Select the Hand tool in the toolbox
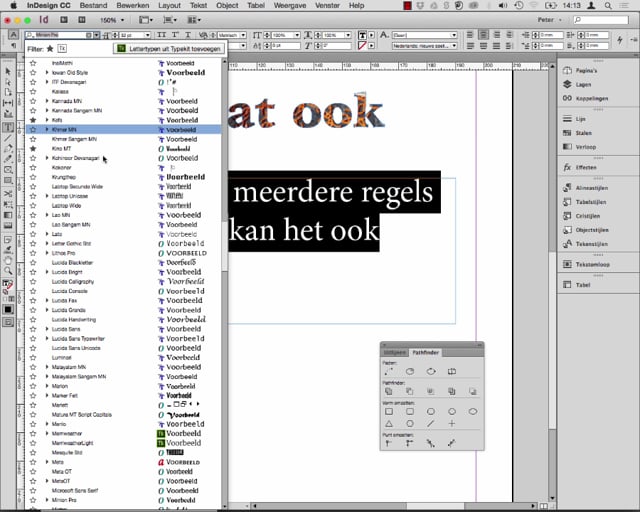The image size is (640, 512). [8, 260]
